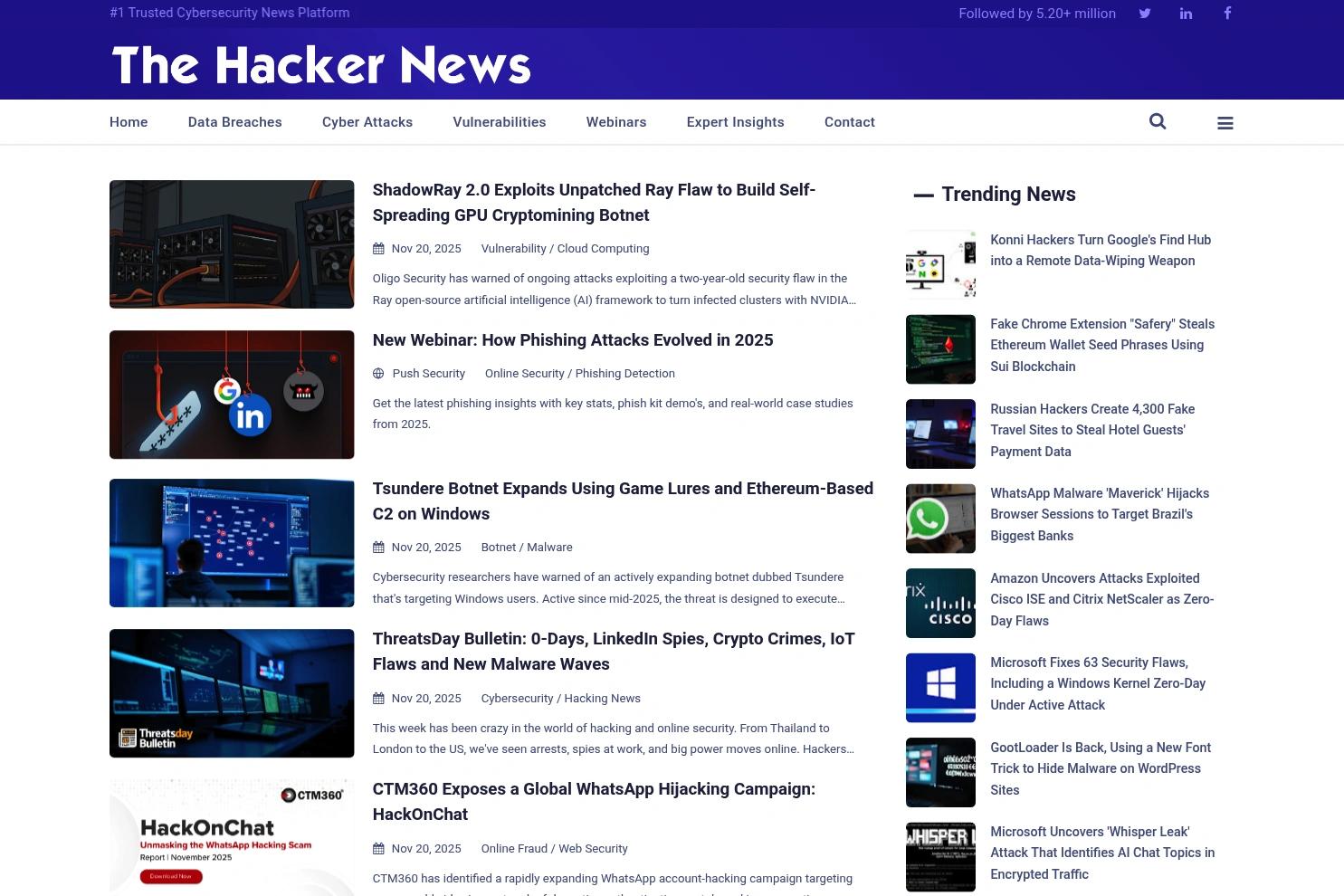Open trending story about Konni Hackers

point(1101,250)
